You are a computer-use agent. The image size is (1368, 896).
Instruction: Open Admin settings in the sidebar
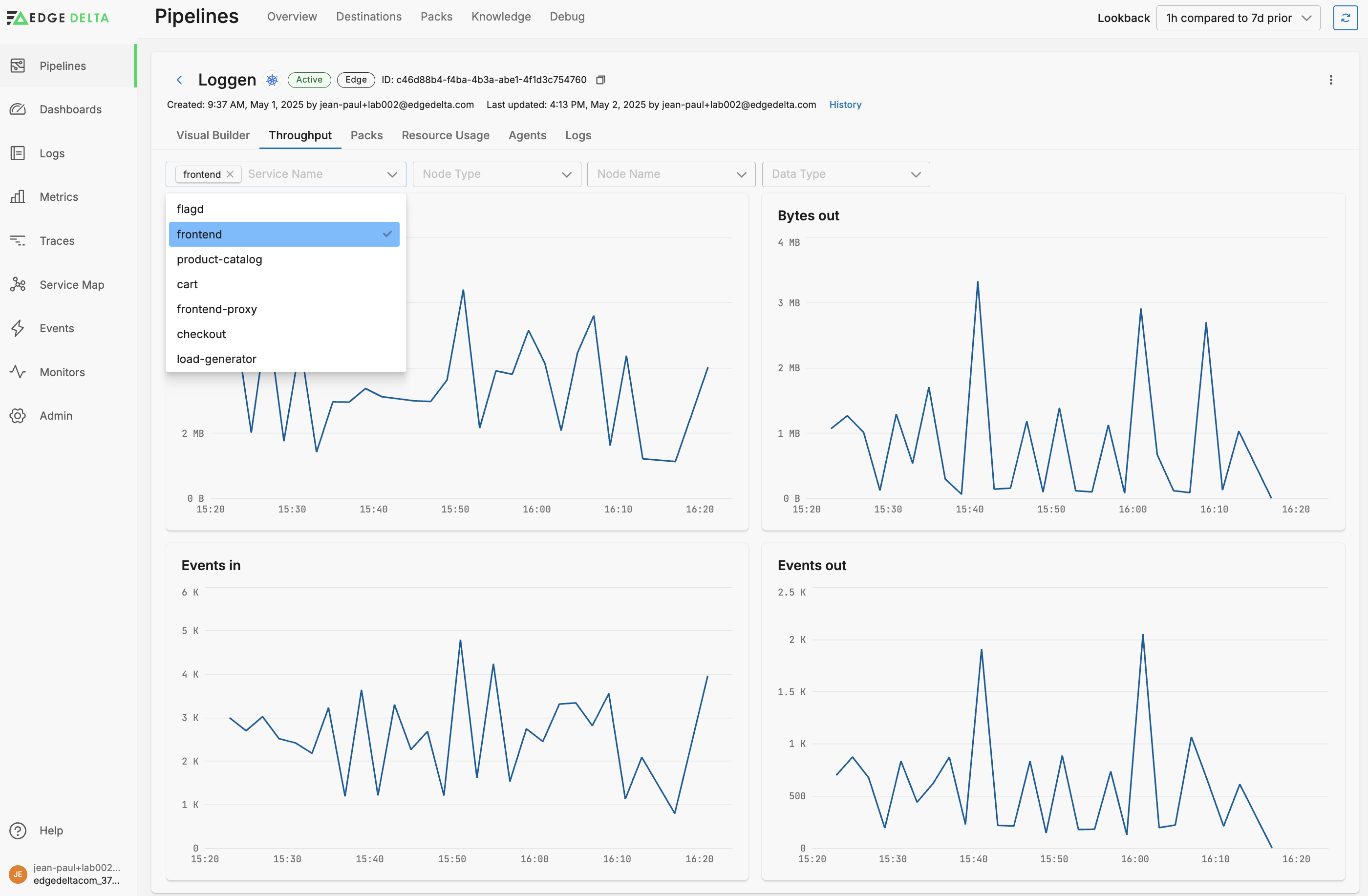tap(67, 416)
